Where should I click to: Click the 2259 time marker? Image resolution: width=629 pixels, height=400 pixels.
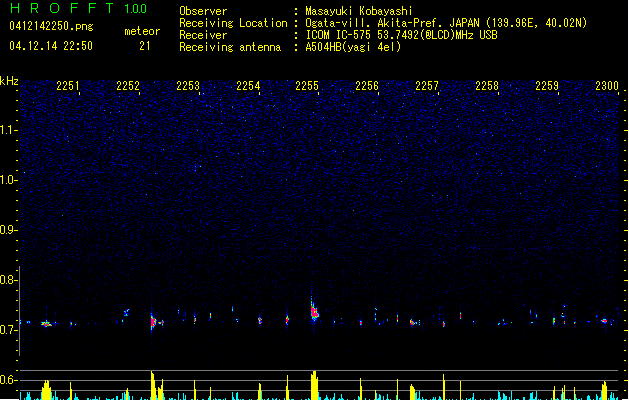pos(547,86)
